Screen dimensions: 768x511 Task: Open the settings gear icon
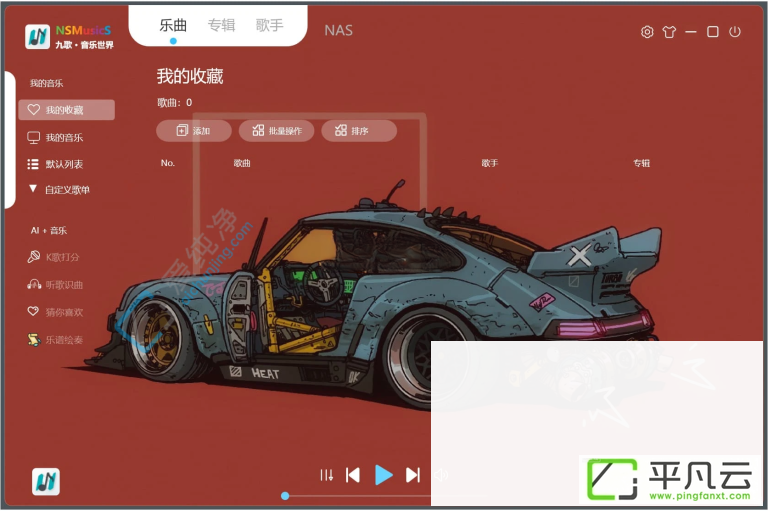(x=647, y=32)
